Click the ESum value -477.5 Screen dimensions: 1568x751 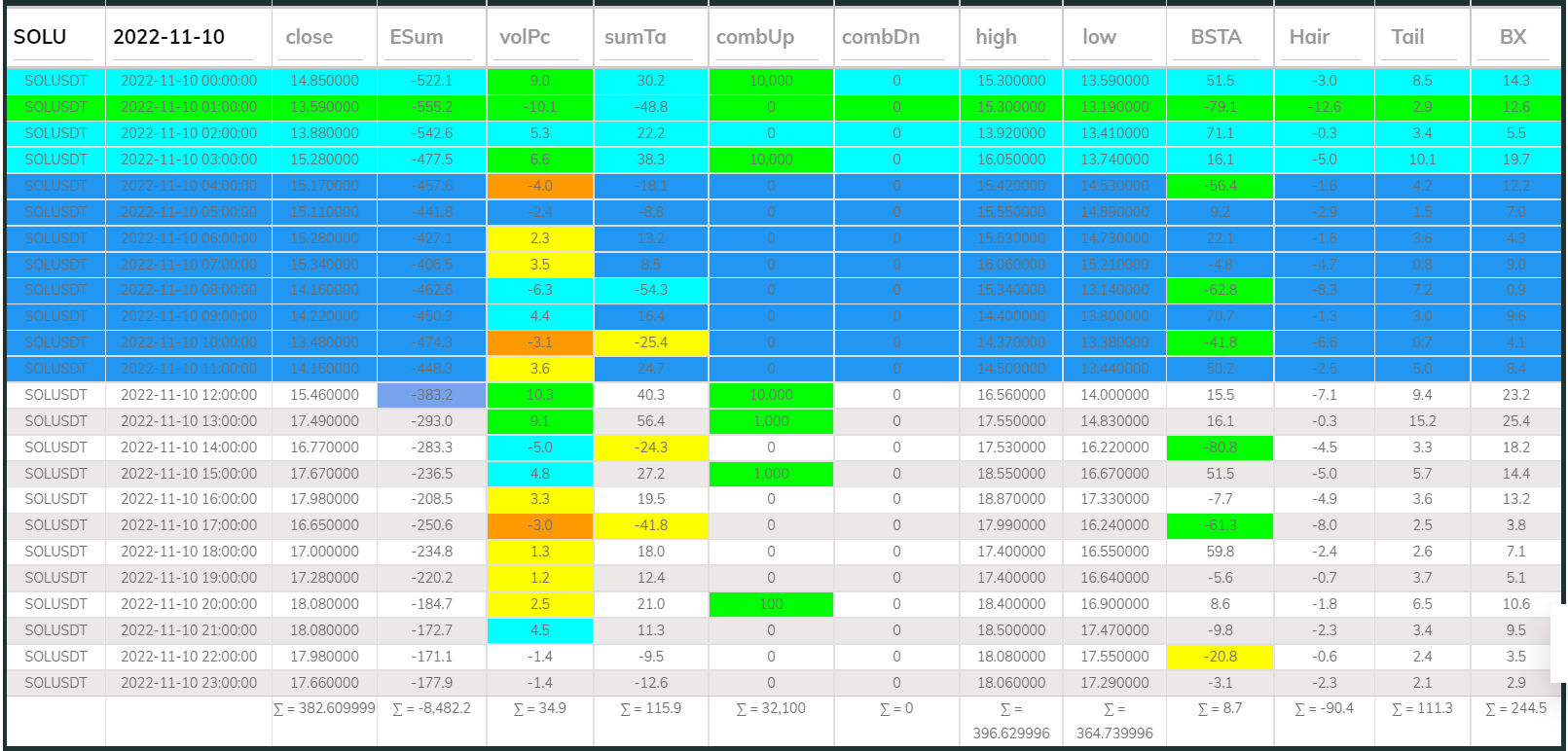(x=432, y=160)
